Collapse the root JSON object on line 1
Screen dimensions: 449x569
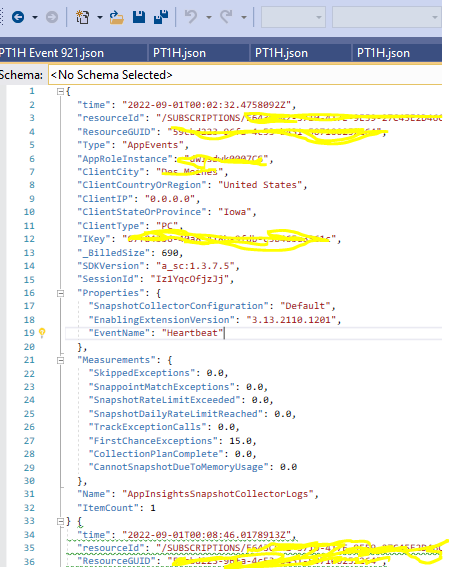tap(61, 91)
